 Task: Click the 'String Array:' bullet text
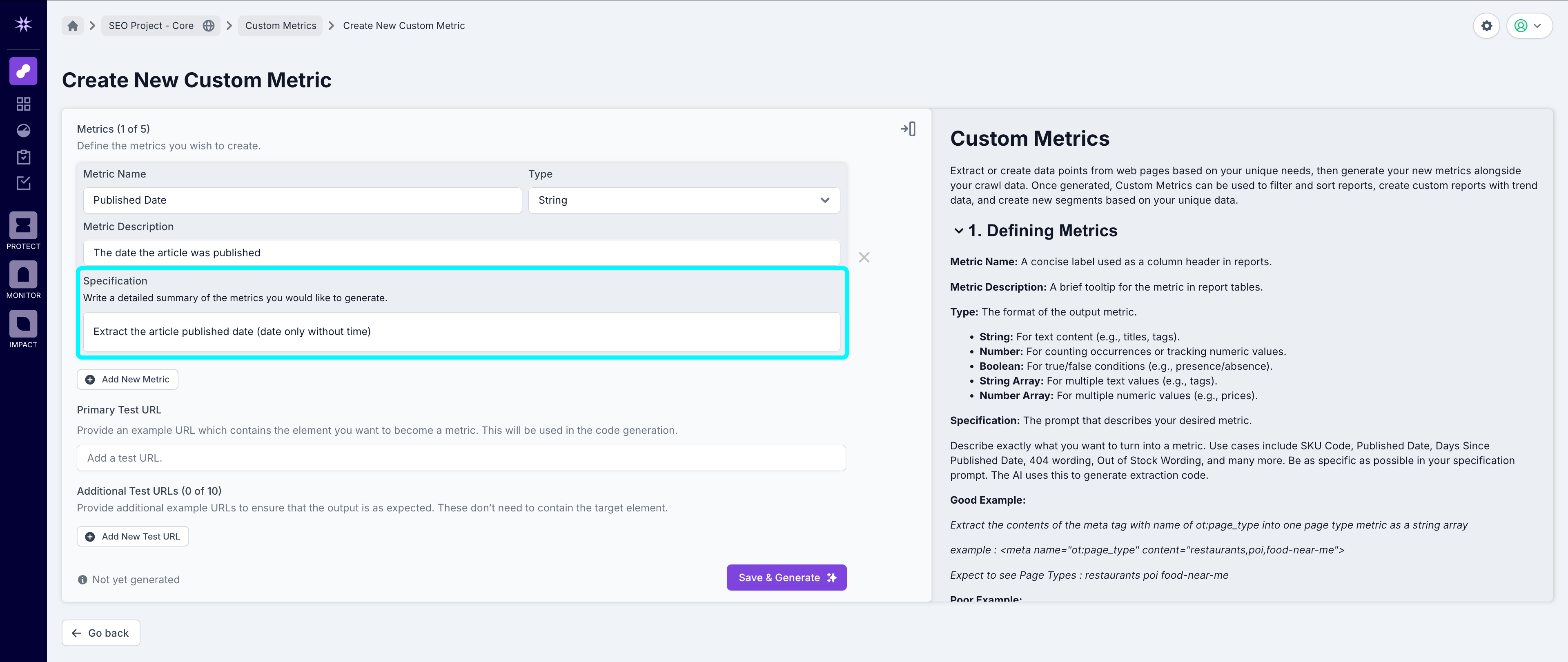click(x=1011, y=381)
